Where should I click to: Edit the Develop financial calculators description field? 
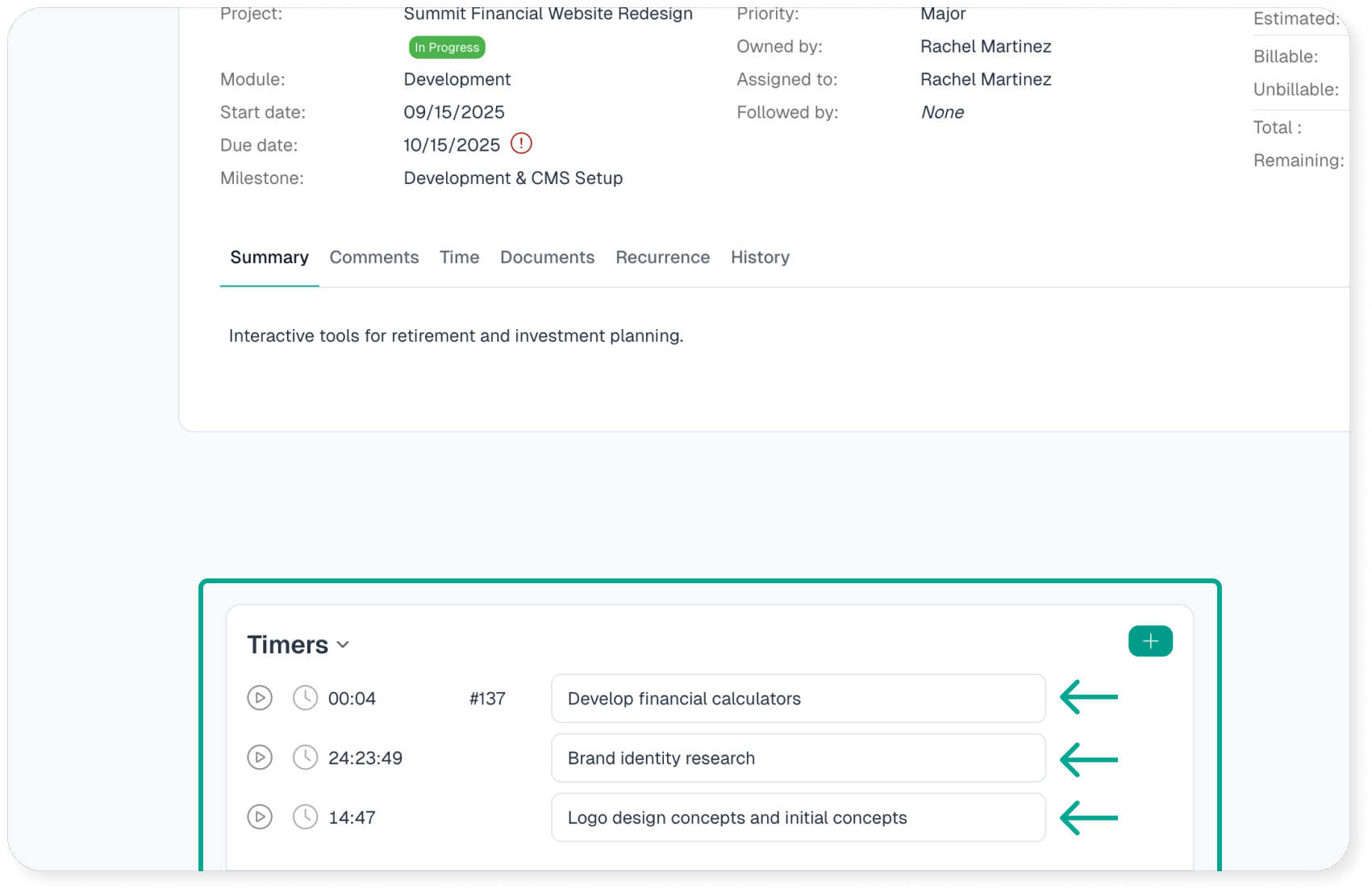[x=798, y=699]
